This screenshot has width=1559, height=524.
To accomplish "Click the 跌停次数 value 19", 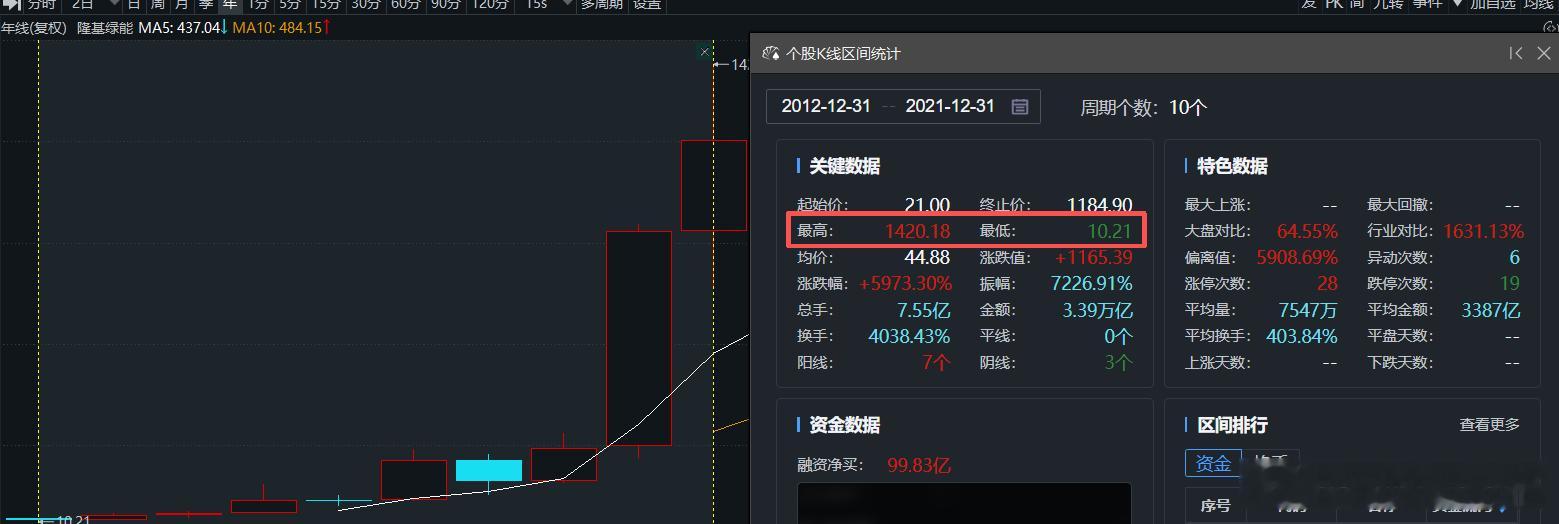I will coord(1509,284).
